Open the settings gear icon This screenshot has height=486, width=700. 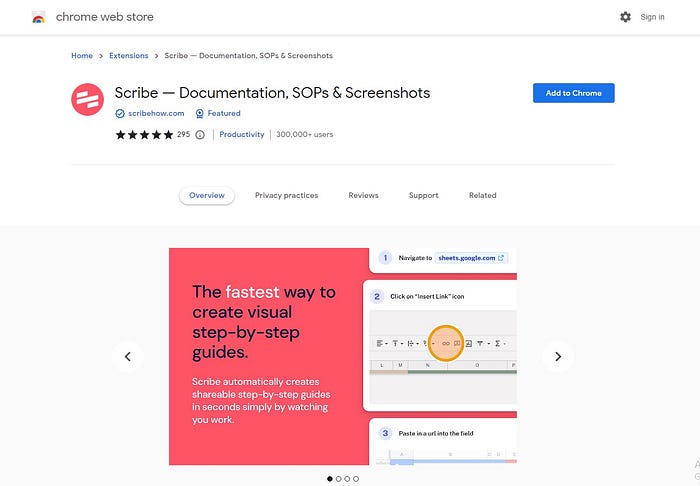point(625,17)
